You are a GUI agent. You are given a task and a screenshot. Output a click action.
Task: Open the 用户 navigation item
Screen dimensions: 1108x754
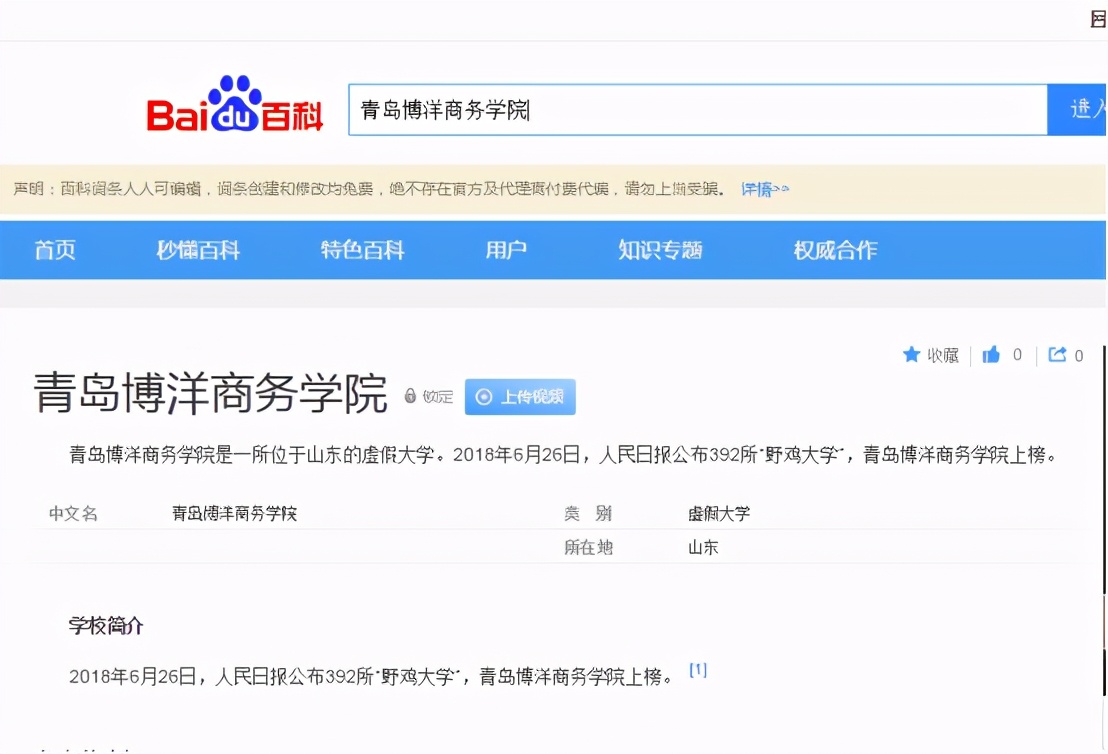click(509, 251)
